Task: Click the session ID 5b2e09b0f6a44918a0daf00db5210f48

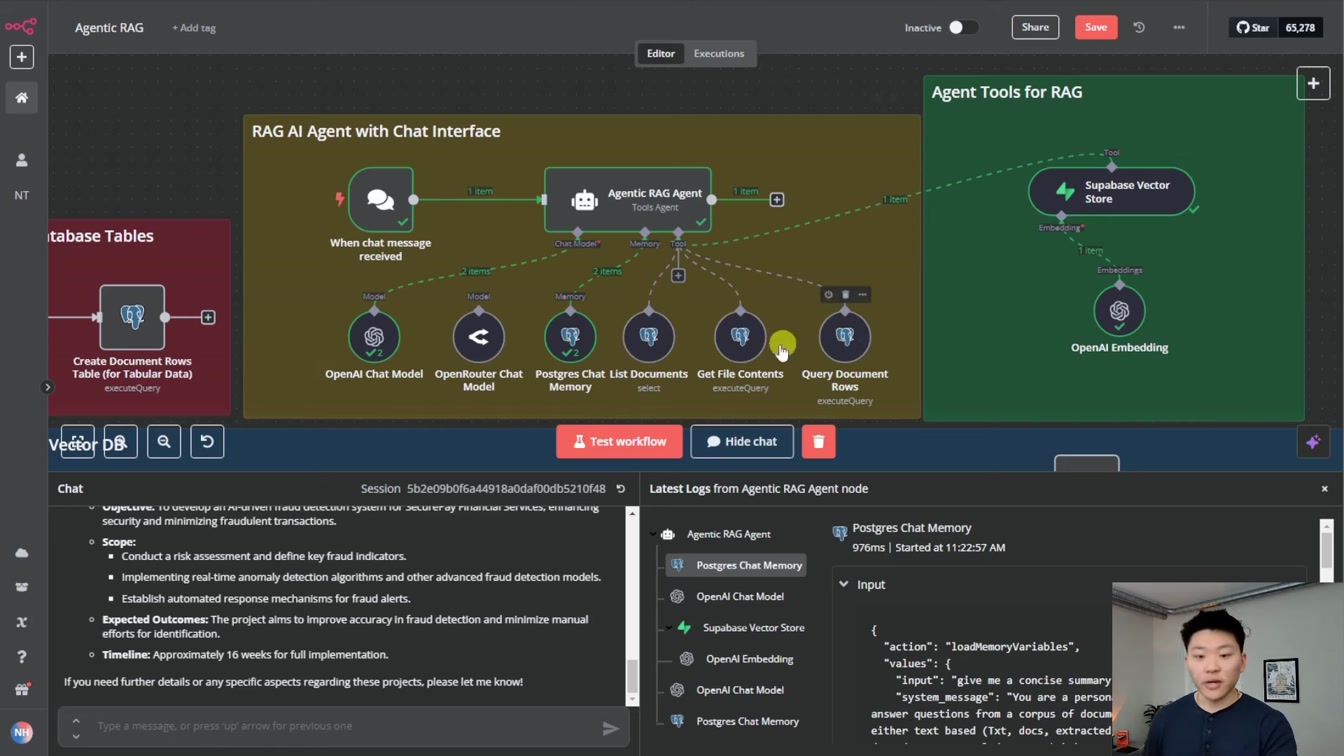Action: click(x=506, y=489)
